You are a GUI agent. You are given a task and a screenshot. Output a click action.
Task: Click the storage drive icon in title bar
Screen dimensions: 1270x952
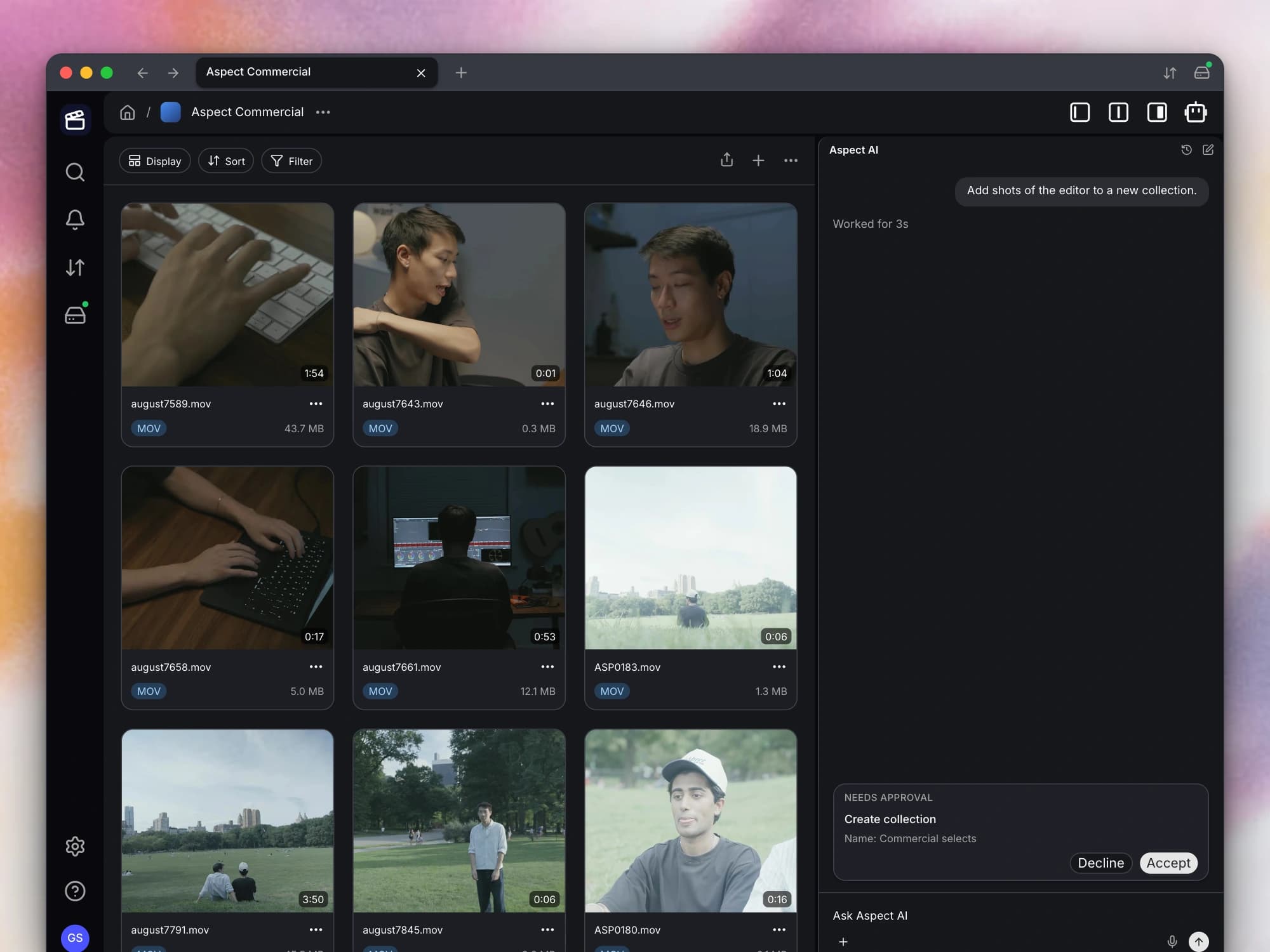(1202, 72)
